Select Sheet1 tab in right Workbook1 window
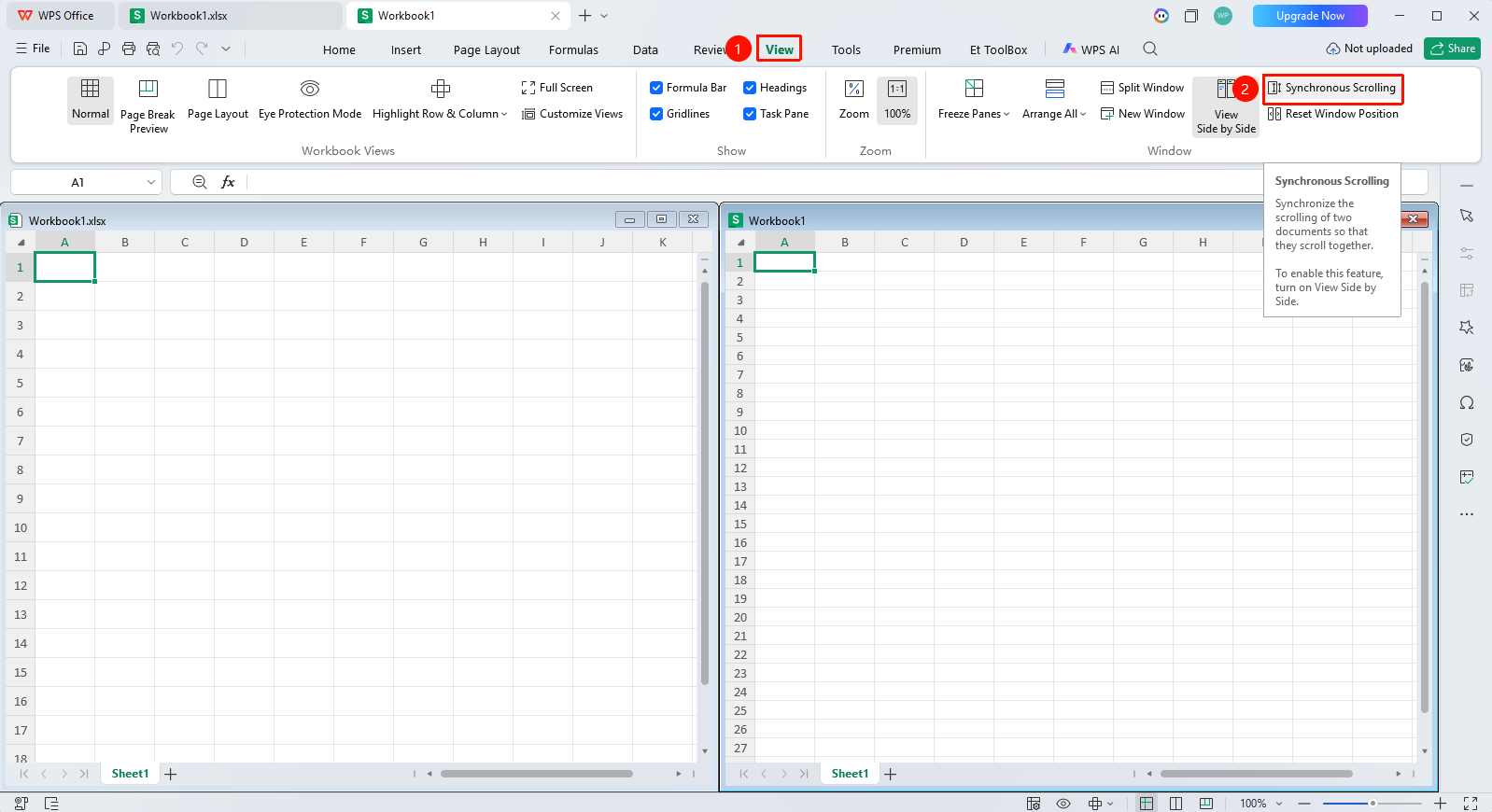The image size is (1492, 812). click(850, 774)
